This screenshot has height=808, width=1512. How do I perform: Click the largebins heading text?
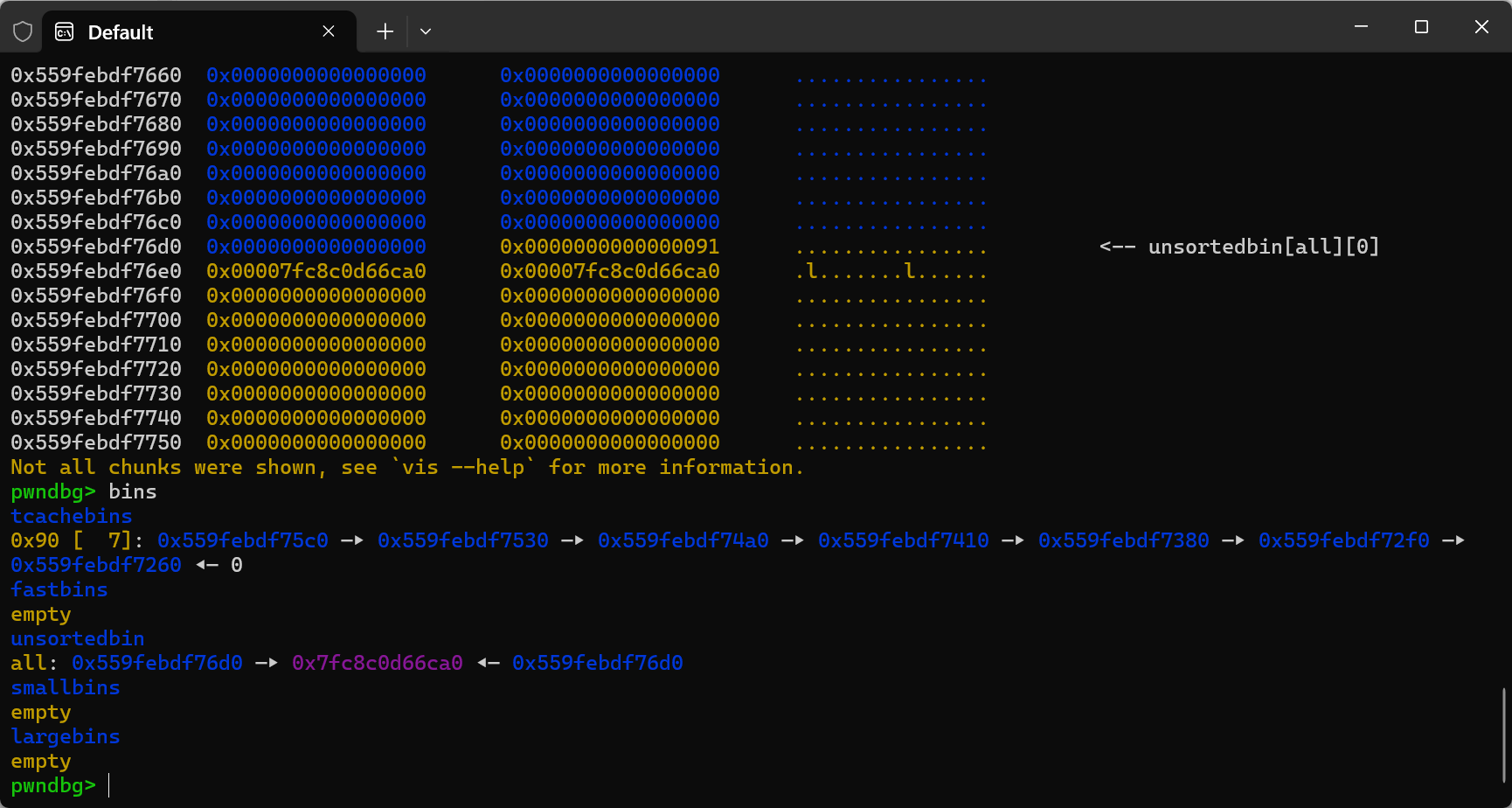(x=65, y=736)
